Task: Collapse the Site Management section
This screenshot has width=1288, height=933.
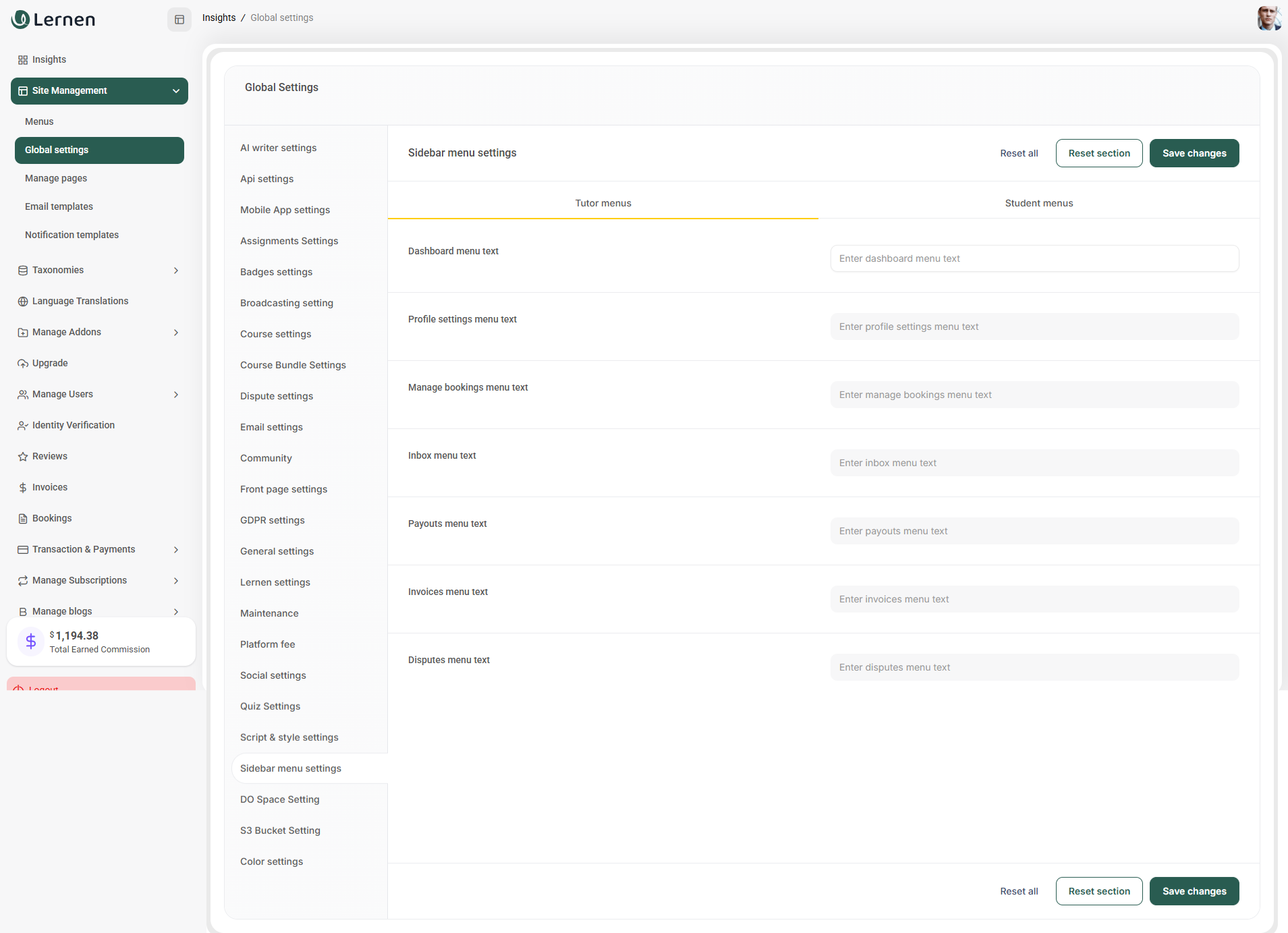Action: point(176,91)
